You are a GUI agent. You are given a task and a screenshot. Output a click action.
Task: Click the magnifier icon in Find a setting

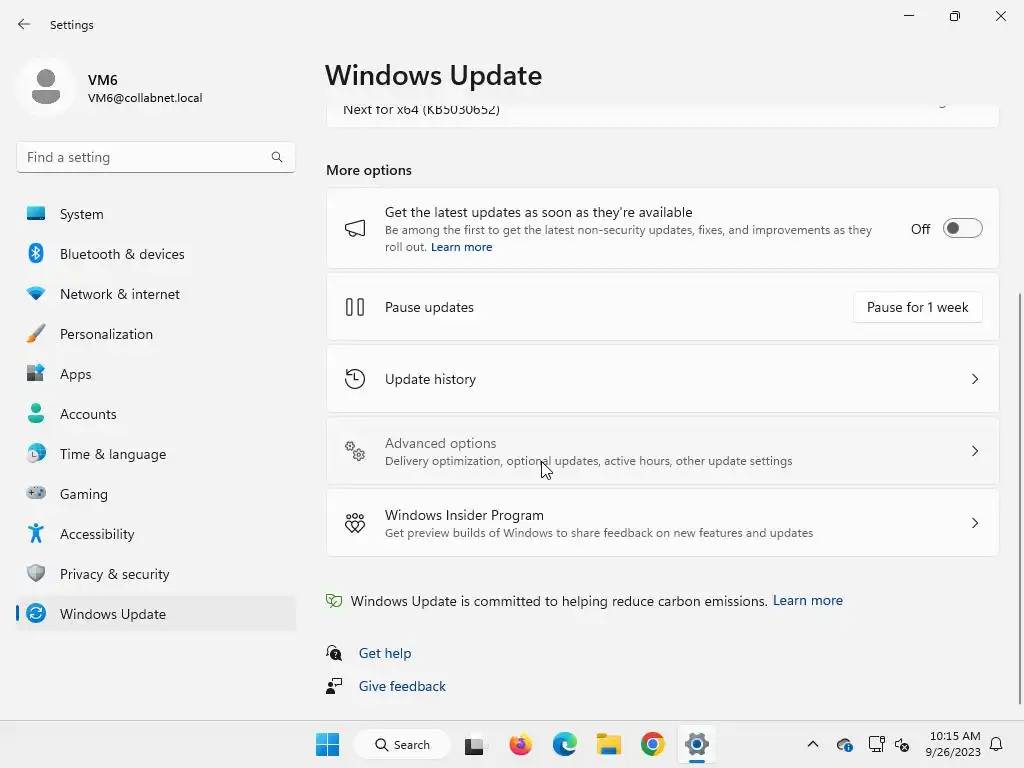(277, 157)
